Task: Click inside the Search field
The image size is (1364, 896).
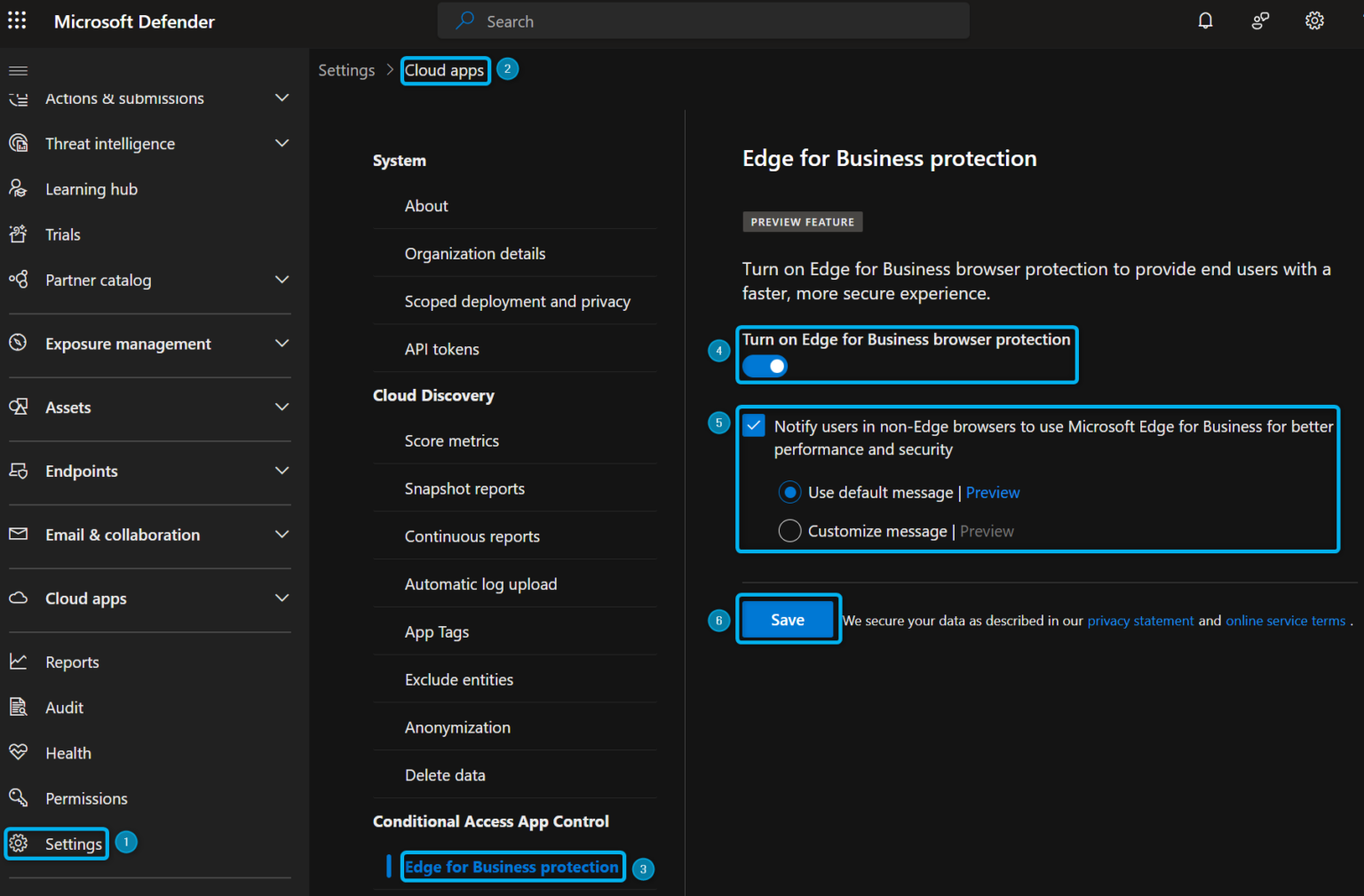Action: click(702, 20)
